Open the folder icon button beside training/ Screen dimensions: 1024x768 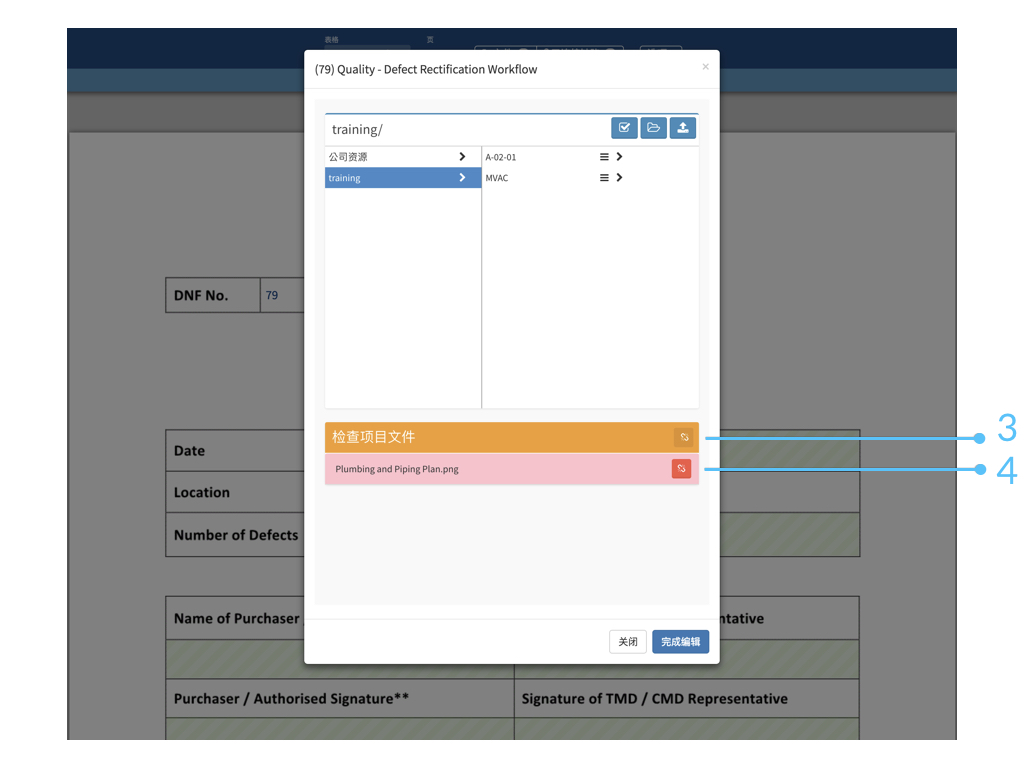[653, 128]
